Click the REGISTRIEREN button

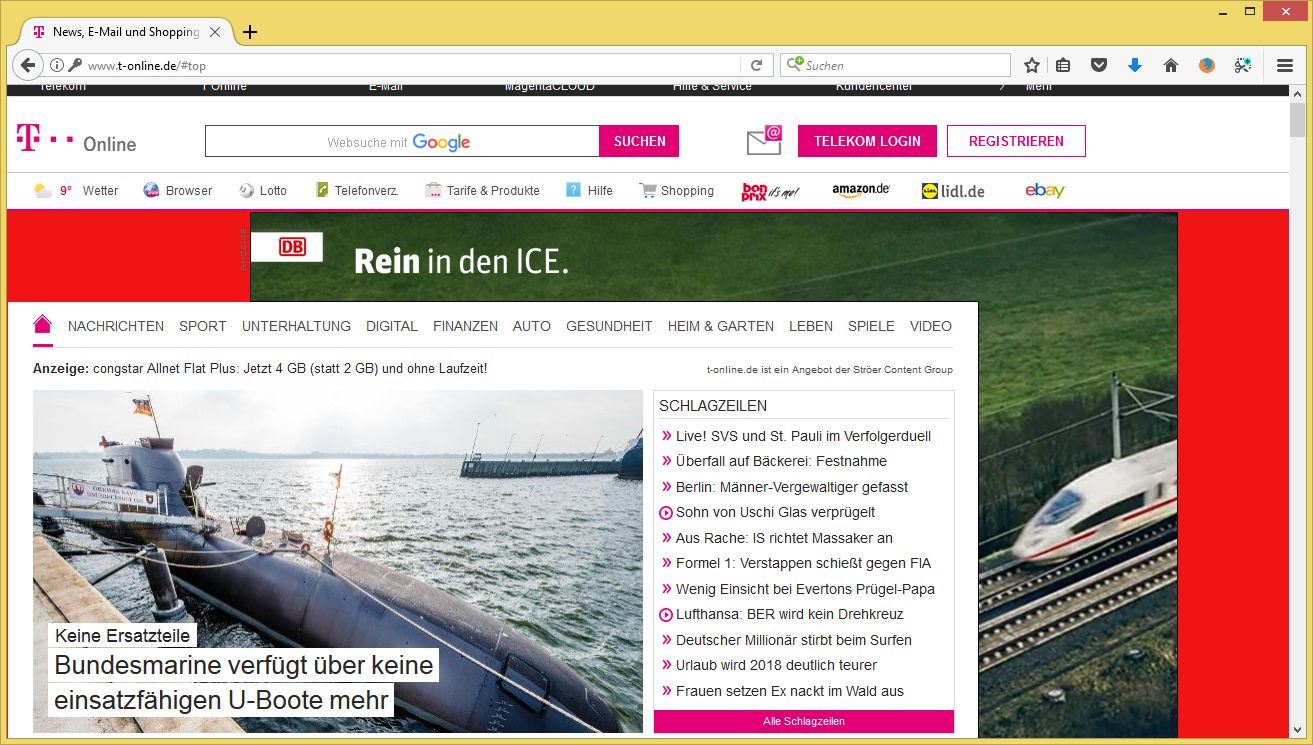coord(1016,141)
